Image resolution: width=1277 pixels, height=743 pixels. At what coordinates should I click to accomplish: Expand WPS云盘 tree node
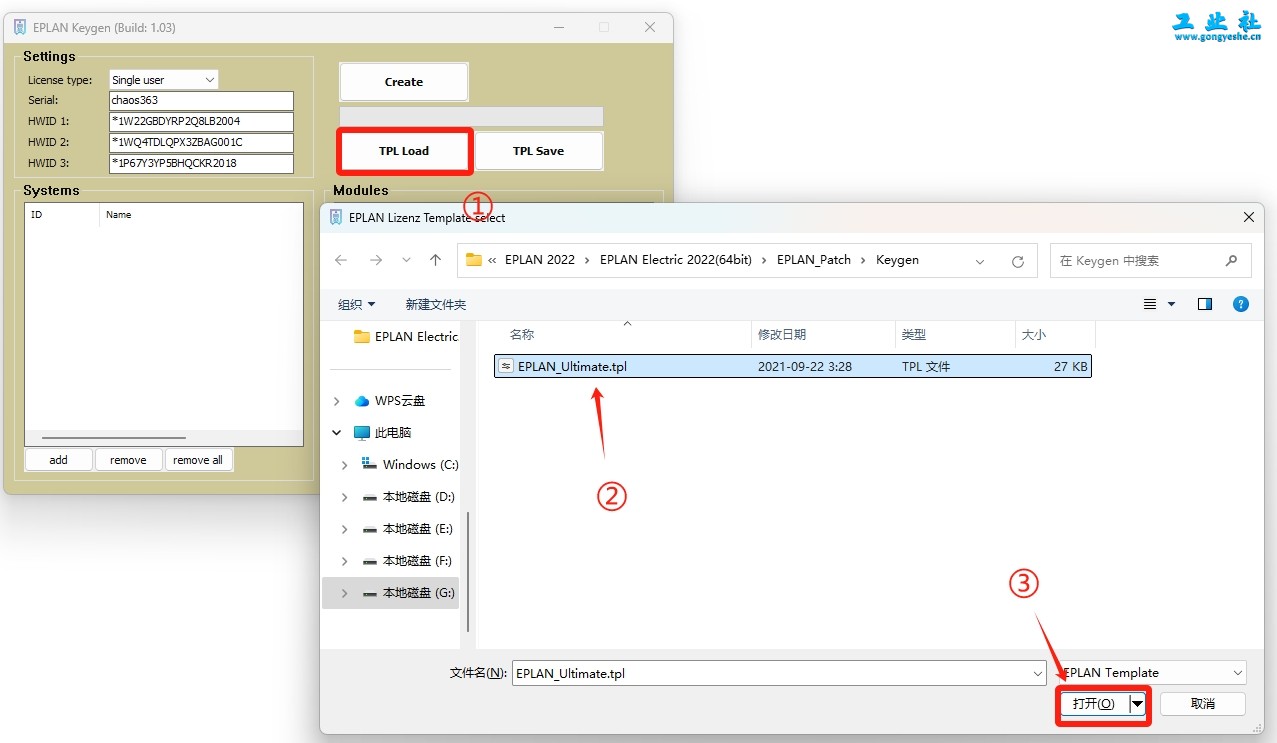tap(336, 401)
